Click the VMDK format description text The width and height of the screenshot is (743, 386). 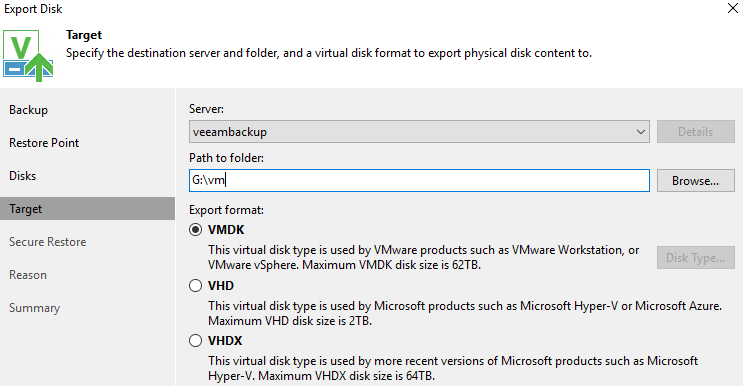pyautogui.click(x=423, y=257)
